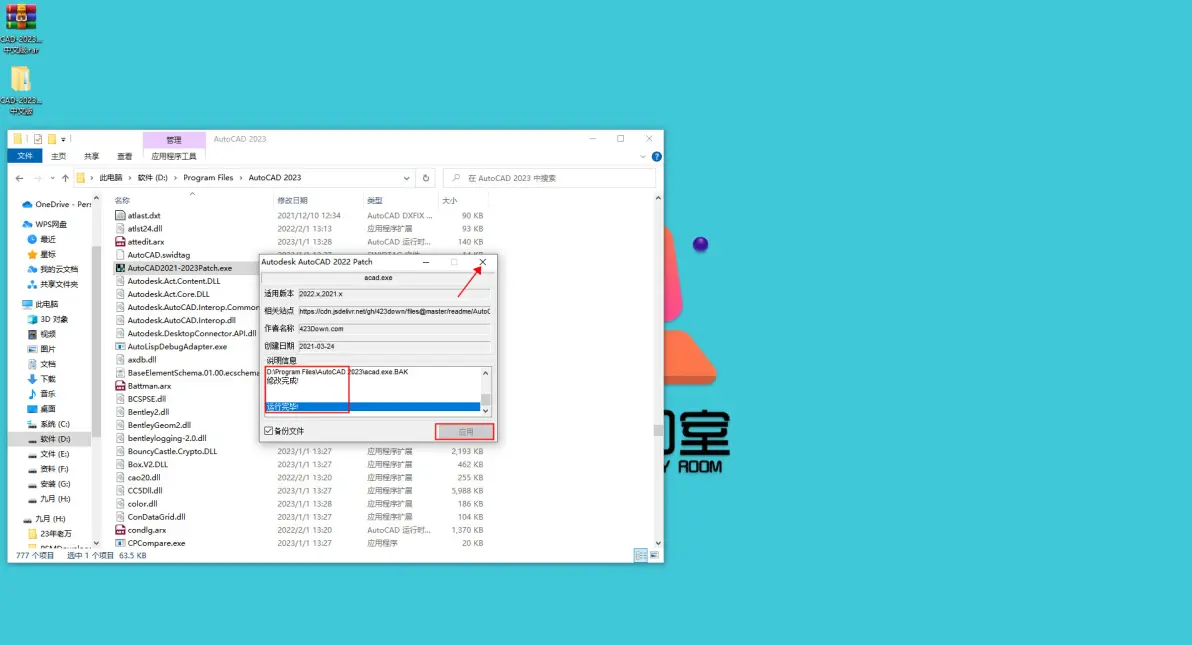1192x645 pixels.
Task: Switch to the 查看 view ribbon tab
Action: point(124,156)
